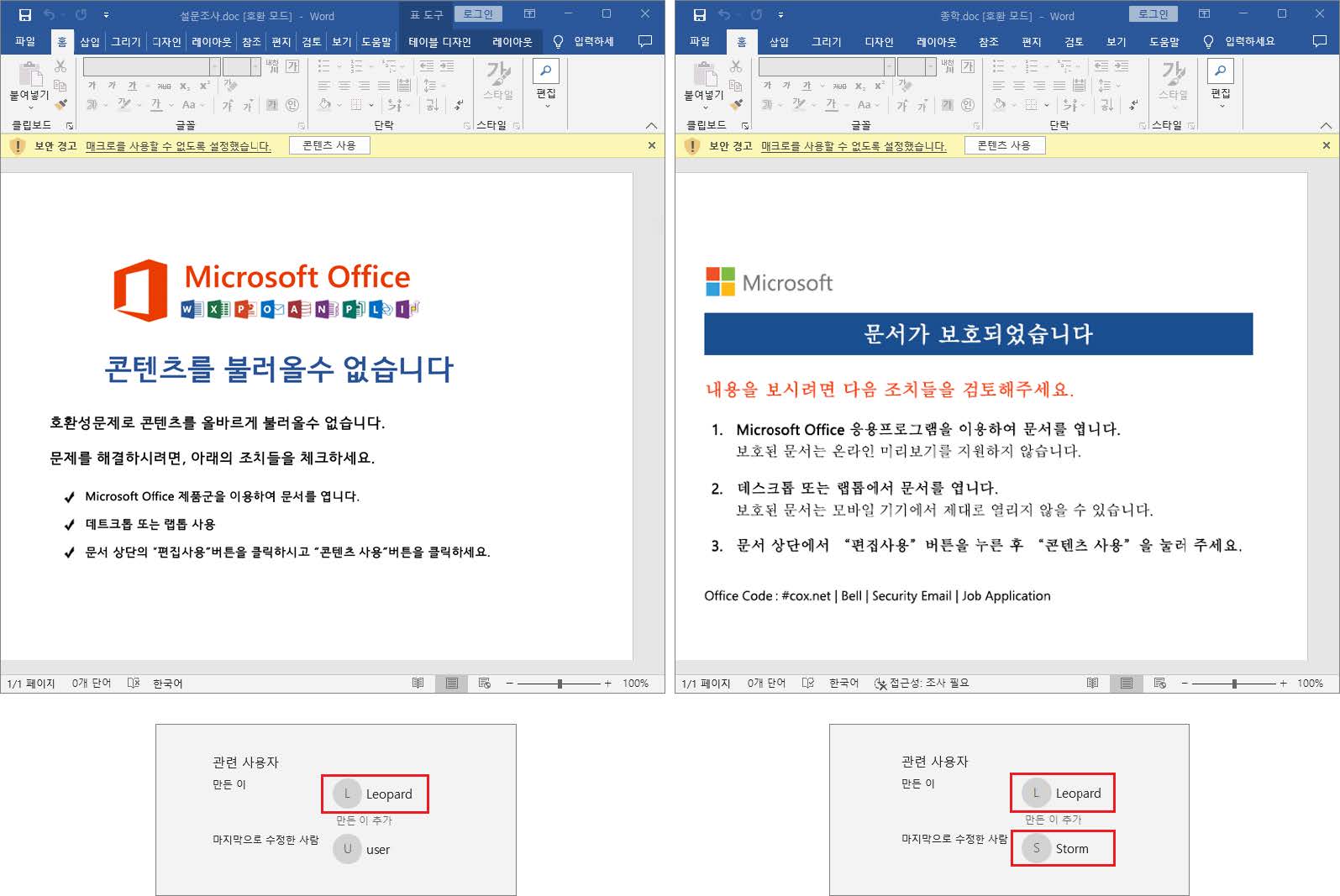Image resolution: width=1340 pixels, height=896 pixels.
Task: Expand the 스타일 styles gallery in right window
Action: 1173,85
